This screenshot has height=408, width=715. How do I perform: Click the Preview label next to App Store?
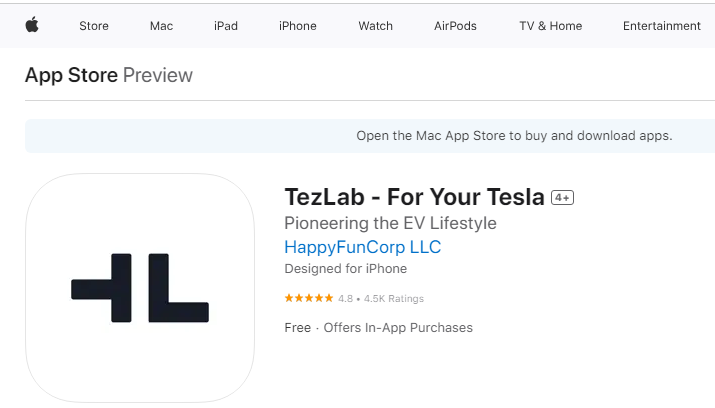(x=158, y=75)
